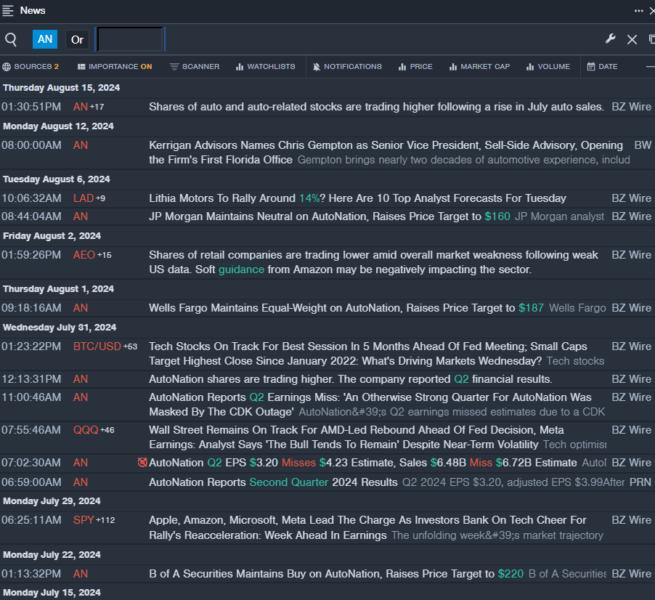Open Wells Fargo Maintains Equal-Weight headline
This screenshot has height=600, width=655.
[346, 308]
